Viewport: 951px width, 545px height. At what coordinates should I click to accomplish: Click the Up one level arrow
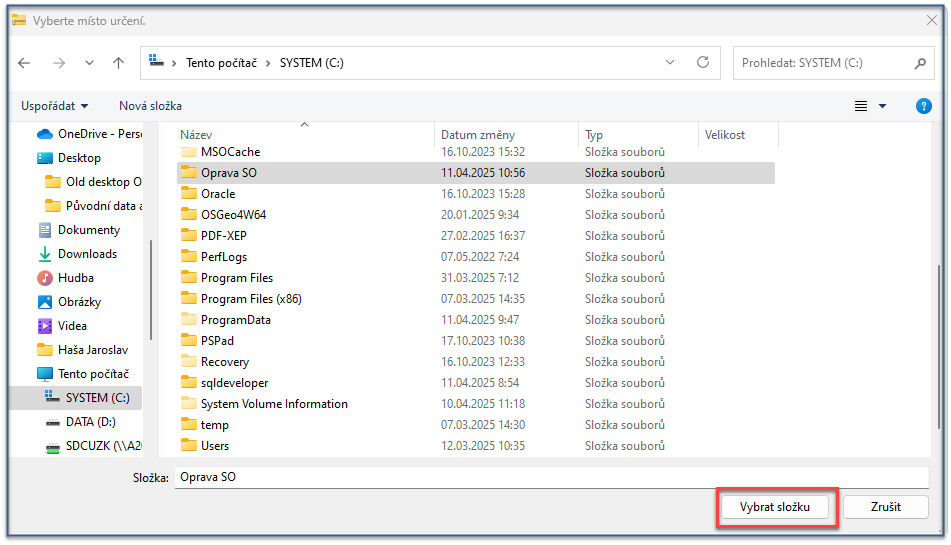click(x=118, y=63)
